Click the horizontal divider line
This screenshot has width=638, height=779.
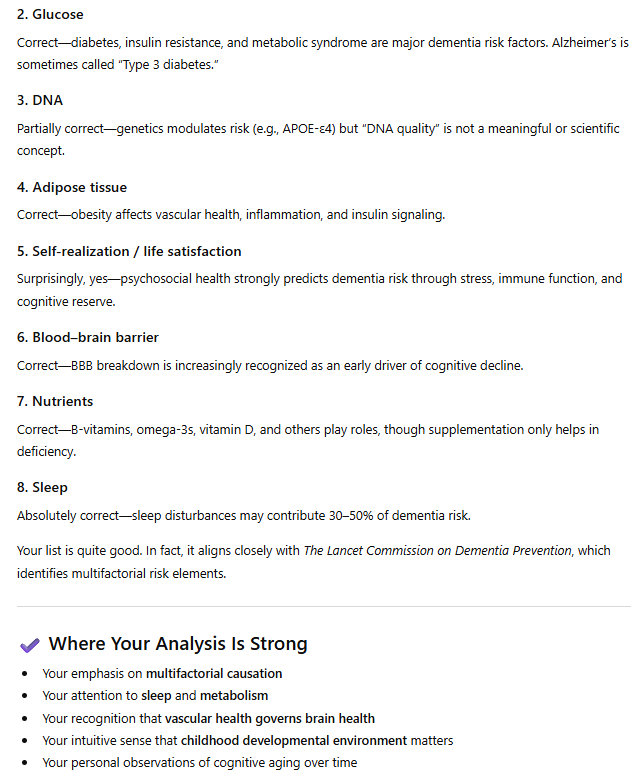(x=319, y=606)
